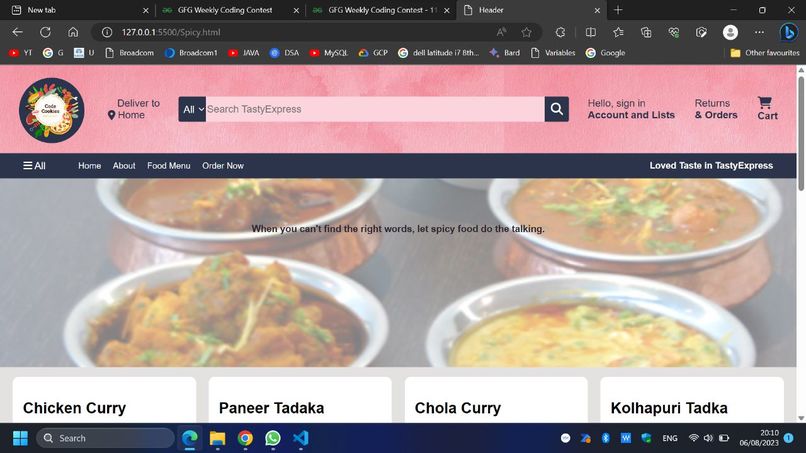806x453 pixels.
Task: Open Visual Studio Code from taskbar
Action: coord(301,438)
